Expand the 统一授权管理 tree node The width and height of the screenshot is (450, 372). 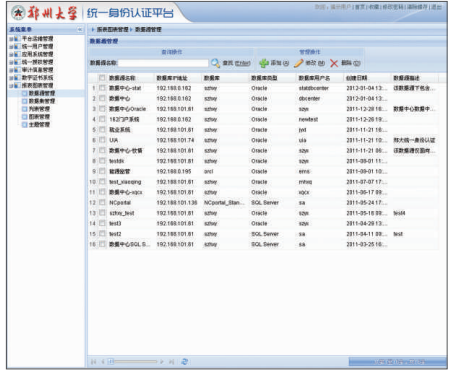[x=11, y=62]
